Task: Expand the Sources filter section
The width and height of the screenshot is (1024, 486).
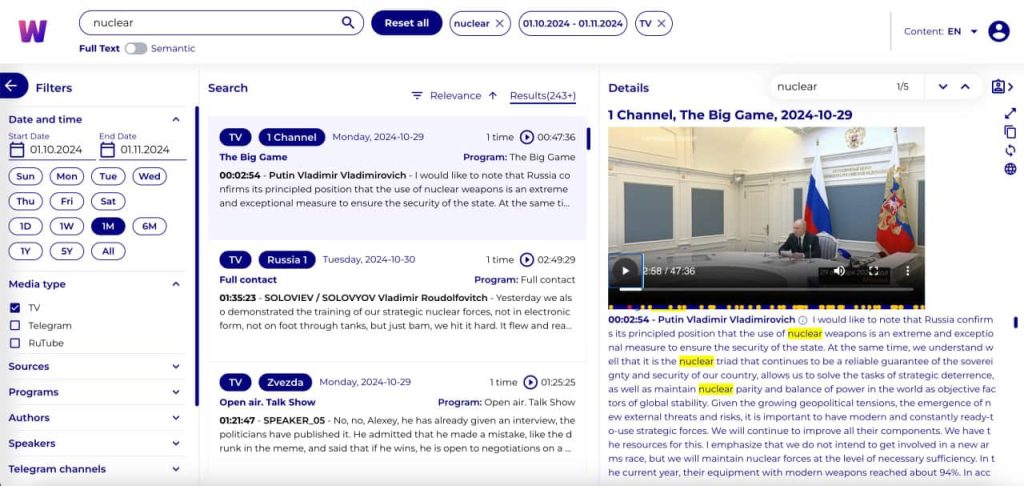Action: coord(95,366)
